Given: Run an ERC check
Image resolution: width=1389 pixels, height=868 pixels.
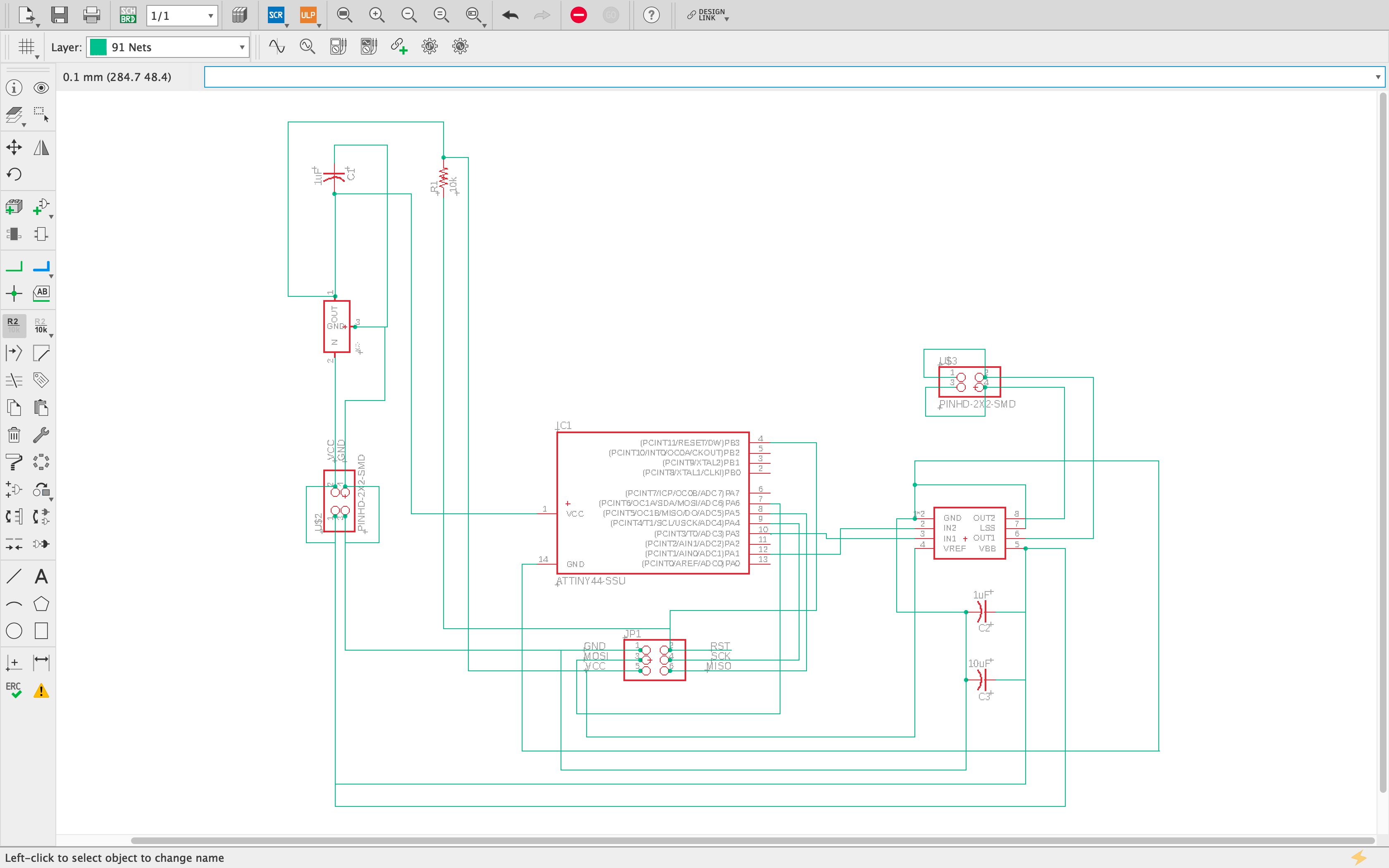Looking at the screenshot, I should [13, 689].
